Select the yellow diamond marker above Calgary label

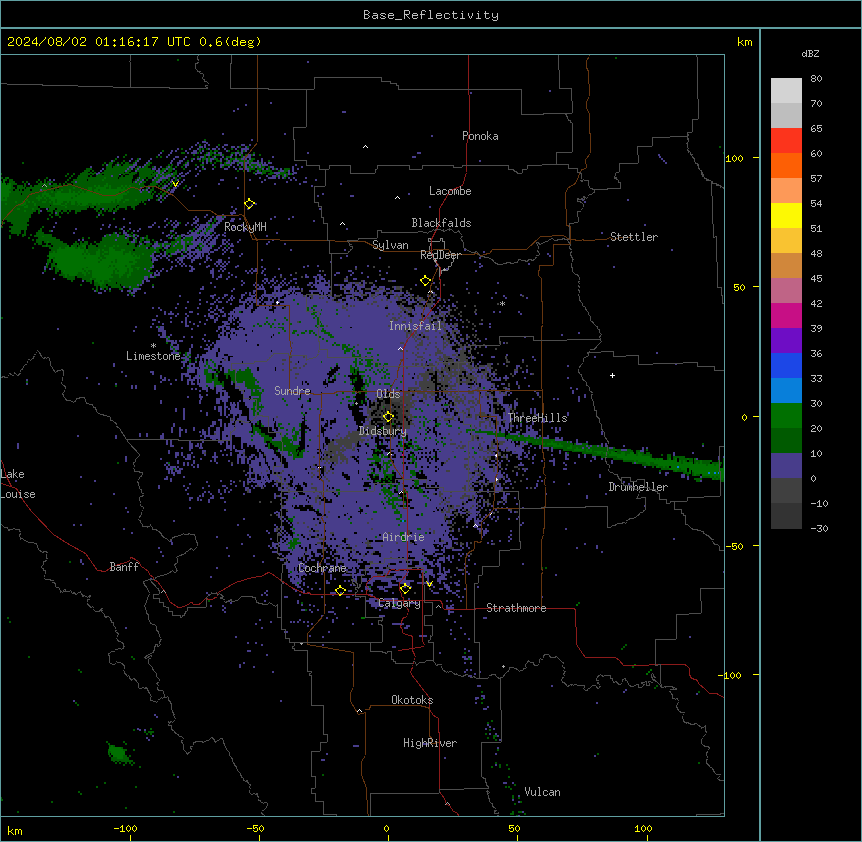pyautogui.click(x=405, y=589)
